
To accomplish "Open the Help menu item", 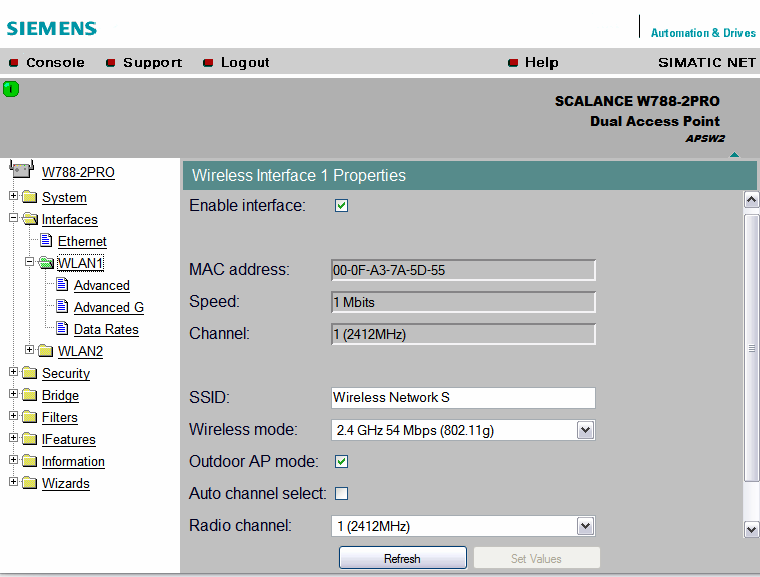I will point(541,63).
